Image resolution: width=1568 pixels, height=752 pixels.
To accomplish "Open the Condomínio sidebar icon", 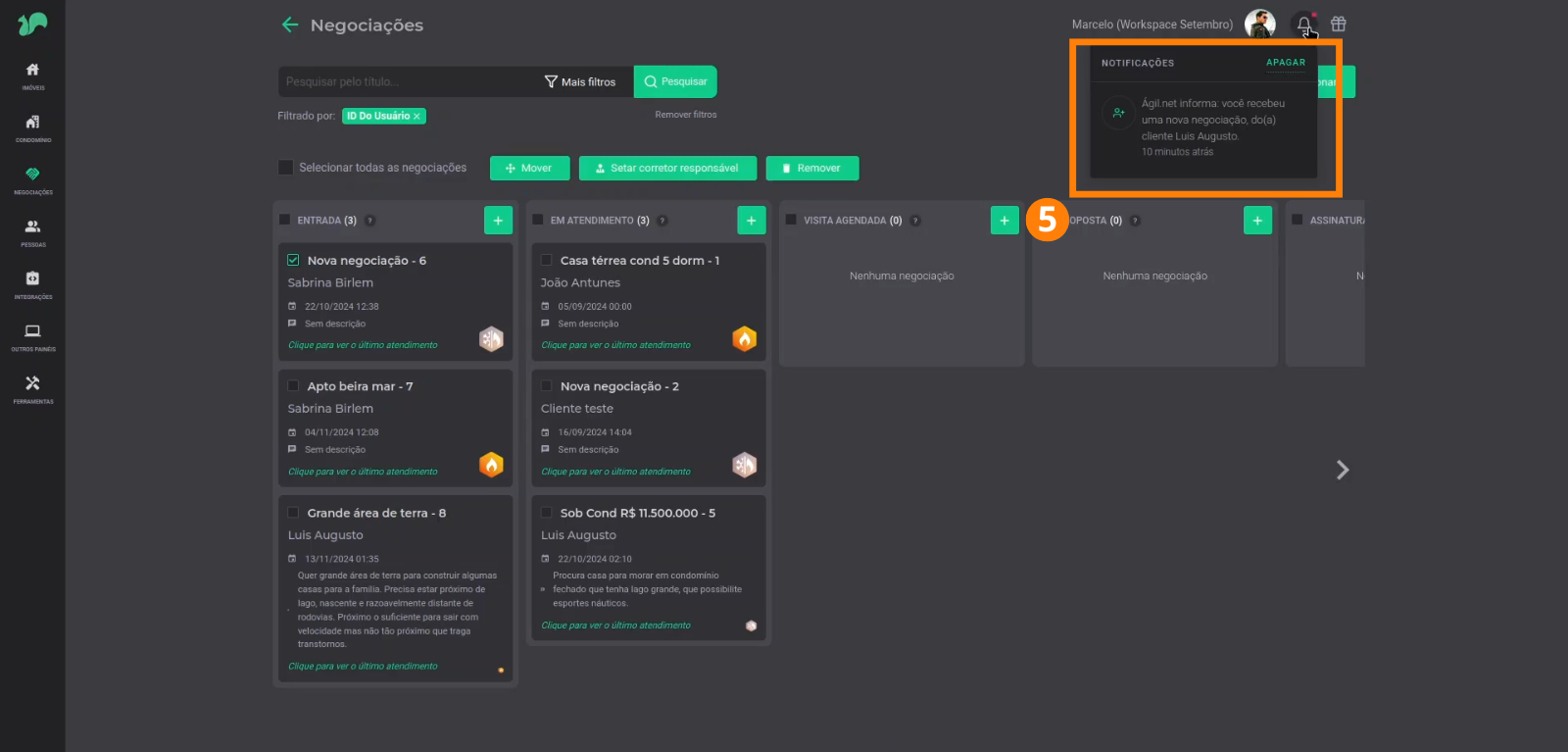I will [x=32, y=126].
